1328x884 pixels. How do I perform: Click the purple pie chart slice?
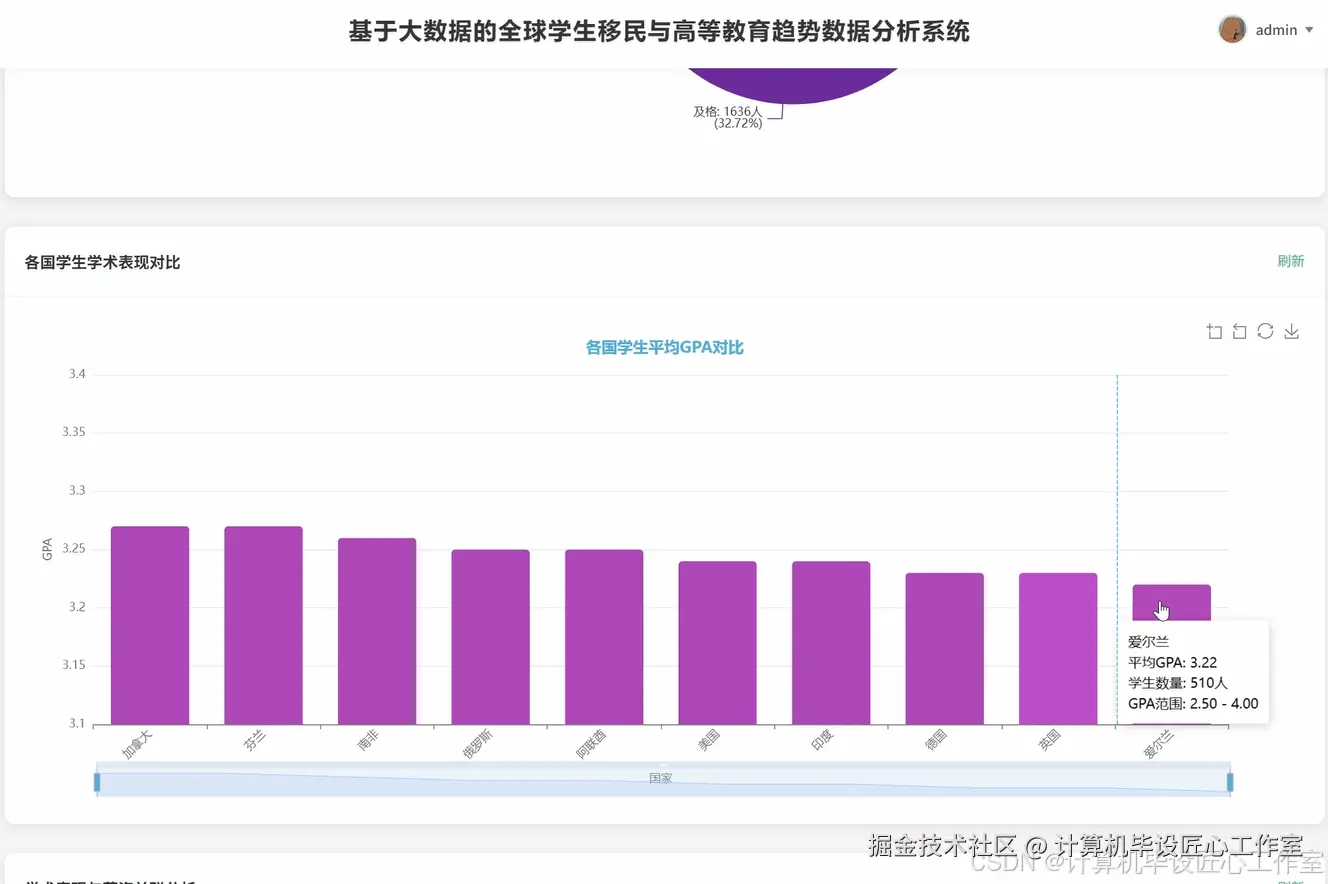[x=793, y=84]
